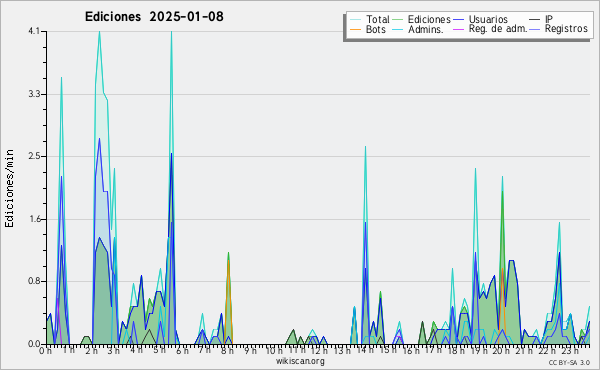This screenshot has height=370, width=600.
Task: Select the 'Usuarios' legend entry
Action: point(488,19)
